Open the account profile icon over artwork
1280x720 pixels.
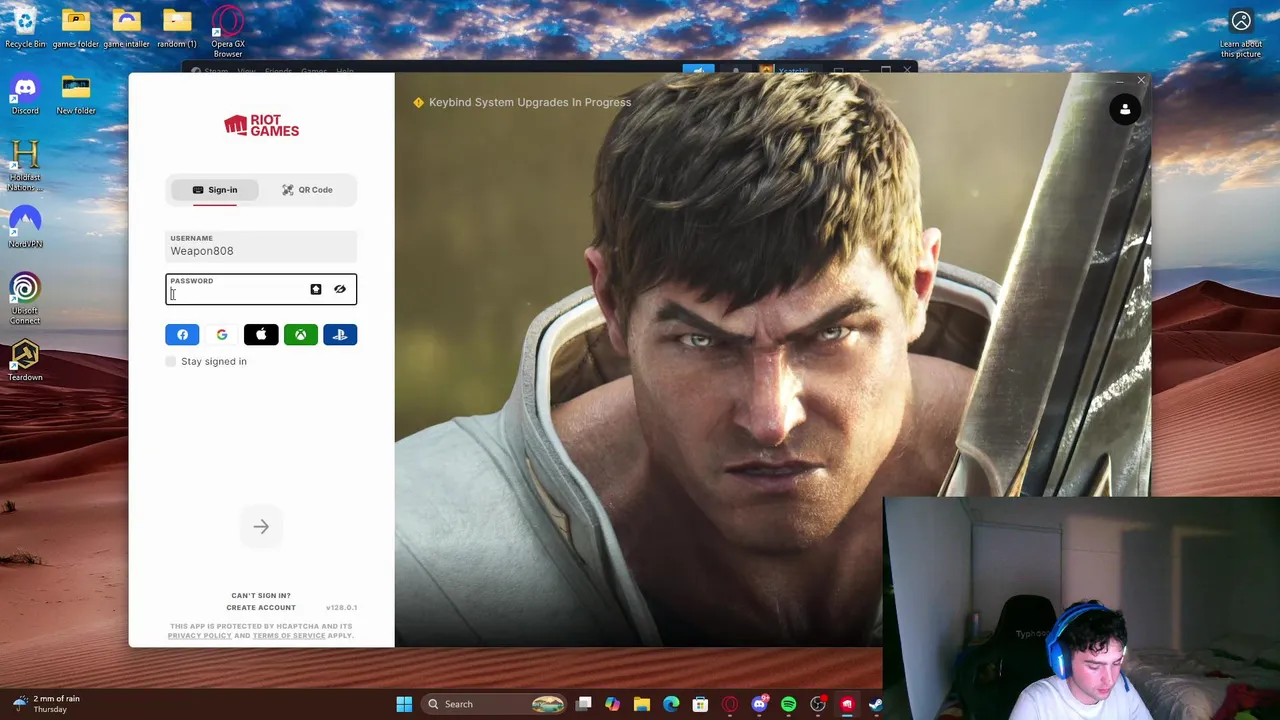pos(1125,110)
